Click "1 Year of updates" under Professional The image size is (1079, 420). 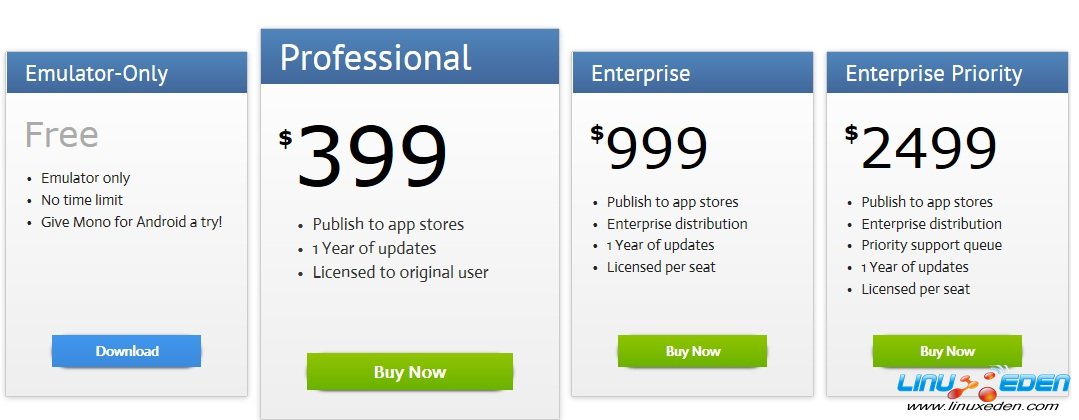pos(374,248)
